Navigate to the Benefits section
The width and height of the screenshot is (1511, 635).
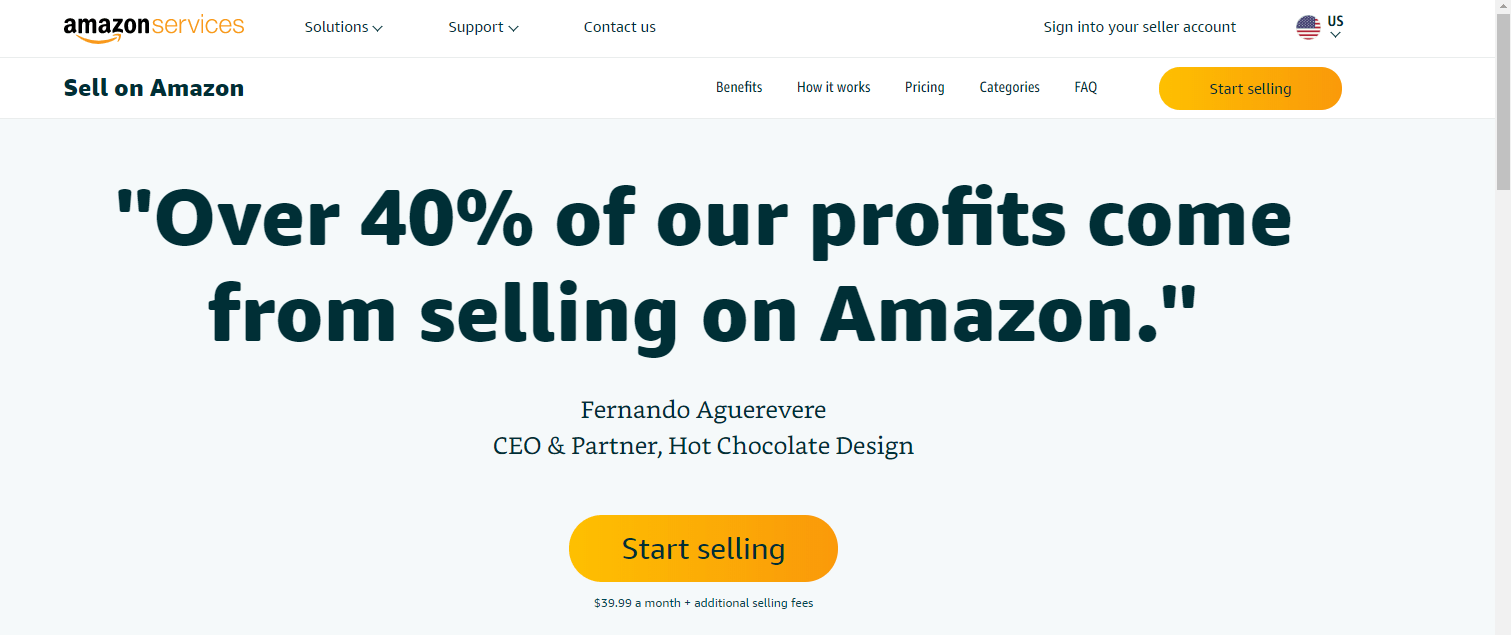point(738,87)
